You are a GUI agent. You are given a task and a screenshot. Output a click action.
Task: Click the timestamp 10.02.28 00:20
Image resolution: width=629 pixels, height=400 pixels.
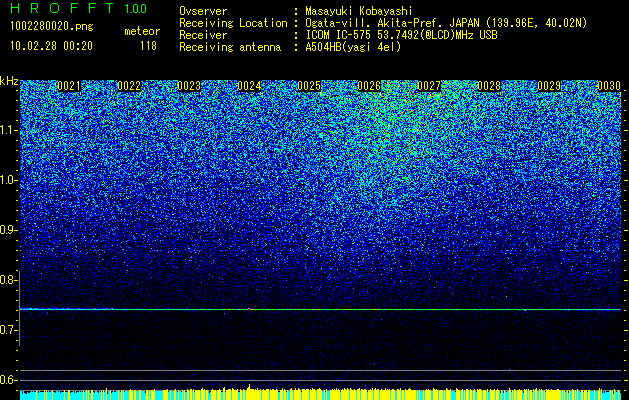[x=51, y=46]
